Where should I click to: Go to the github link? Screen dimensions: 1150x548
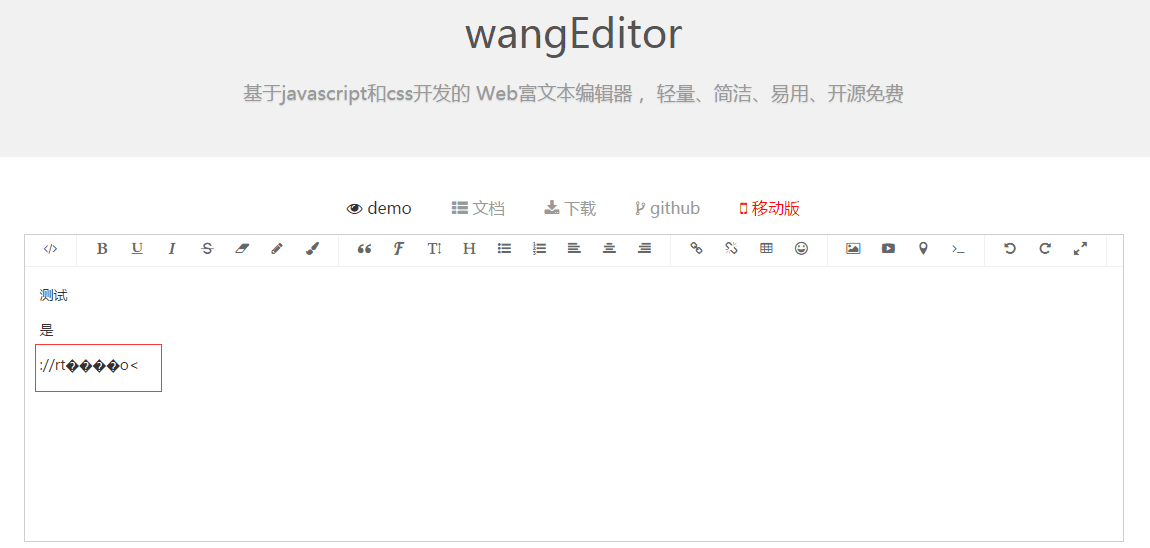click(667, 208)
